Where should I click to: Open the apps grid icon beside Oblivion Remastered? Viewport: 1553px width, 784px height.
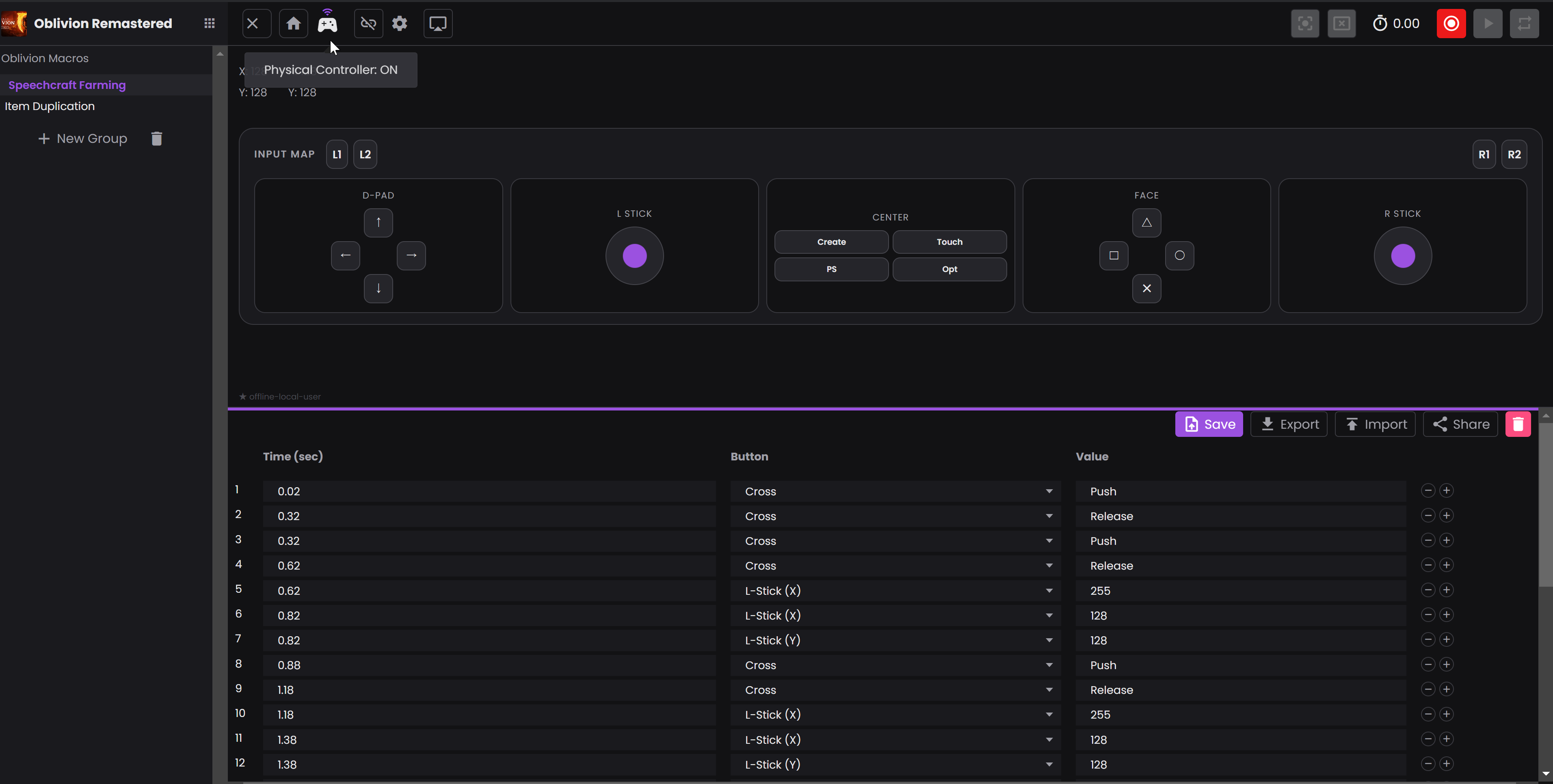tap(209, 24)
